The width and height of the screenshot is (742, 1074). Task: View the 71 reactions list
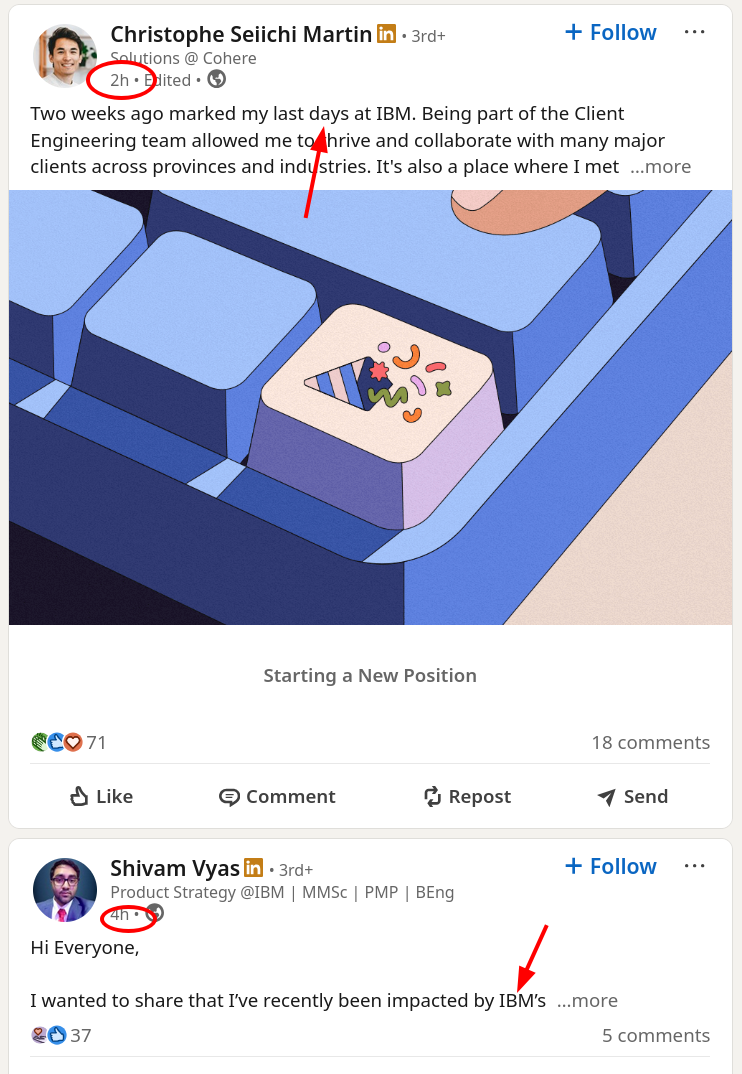pos(69,742)
